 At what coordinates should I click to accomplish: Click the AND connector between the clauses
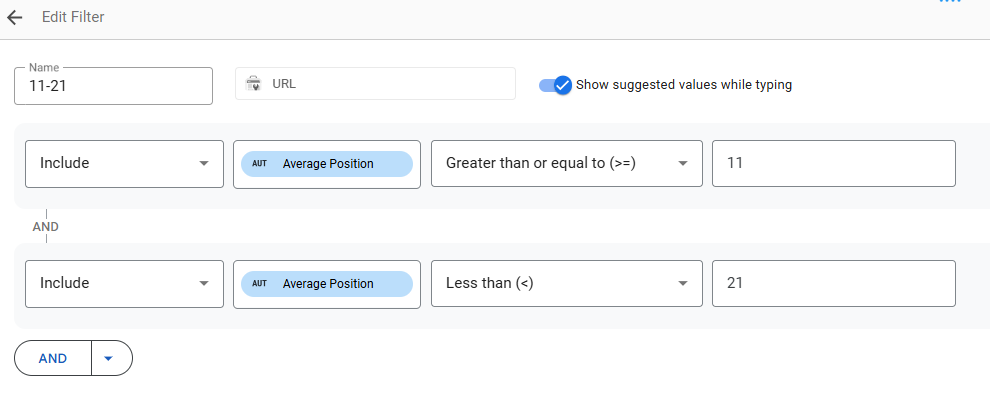[x=45, y=227]
